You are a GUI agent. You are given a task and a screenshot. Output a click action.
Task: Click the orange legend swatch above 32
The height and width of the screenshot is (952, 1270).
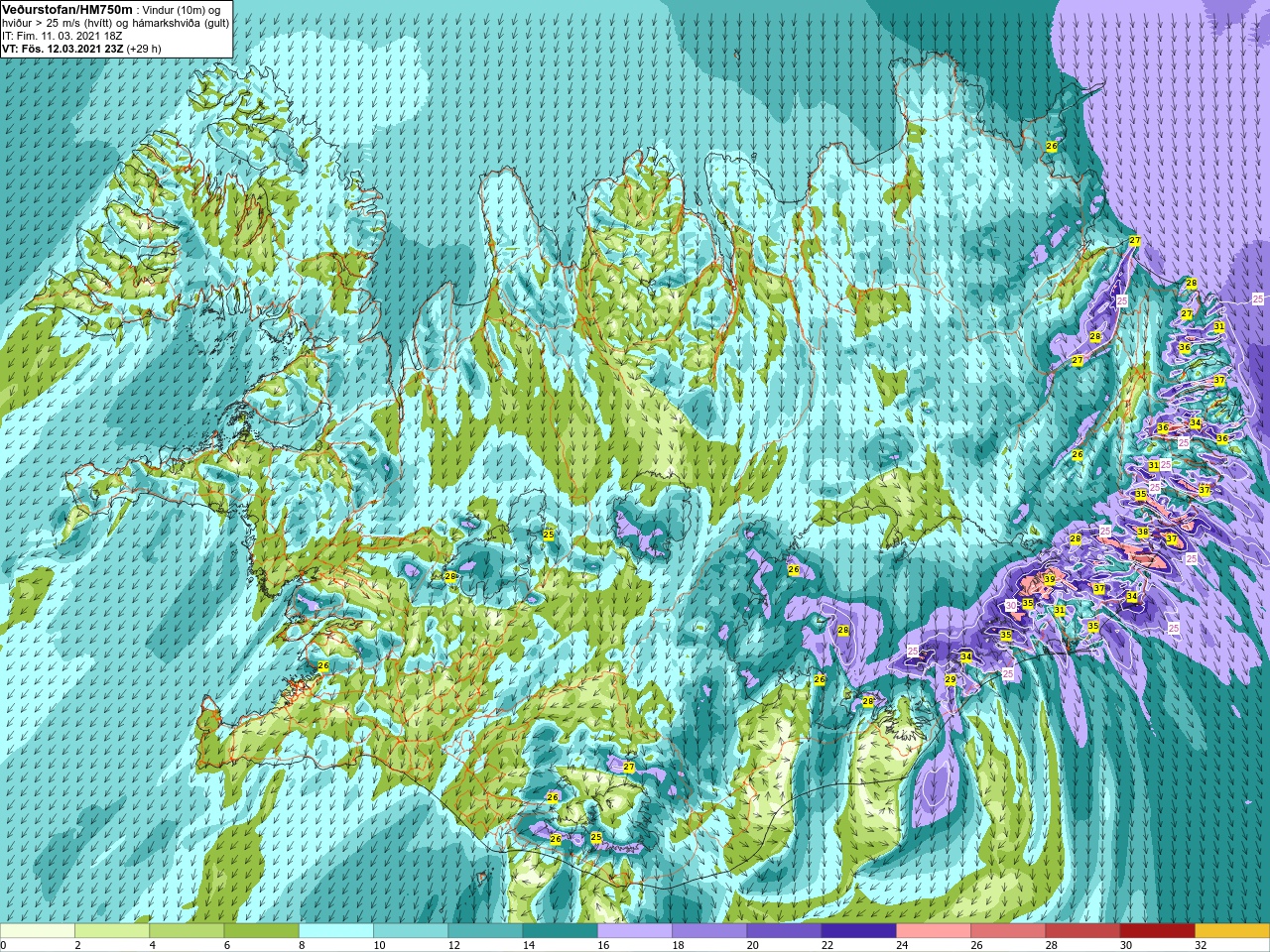1232,931
